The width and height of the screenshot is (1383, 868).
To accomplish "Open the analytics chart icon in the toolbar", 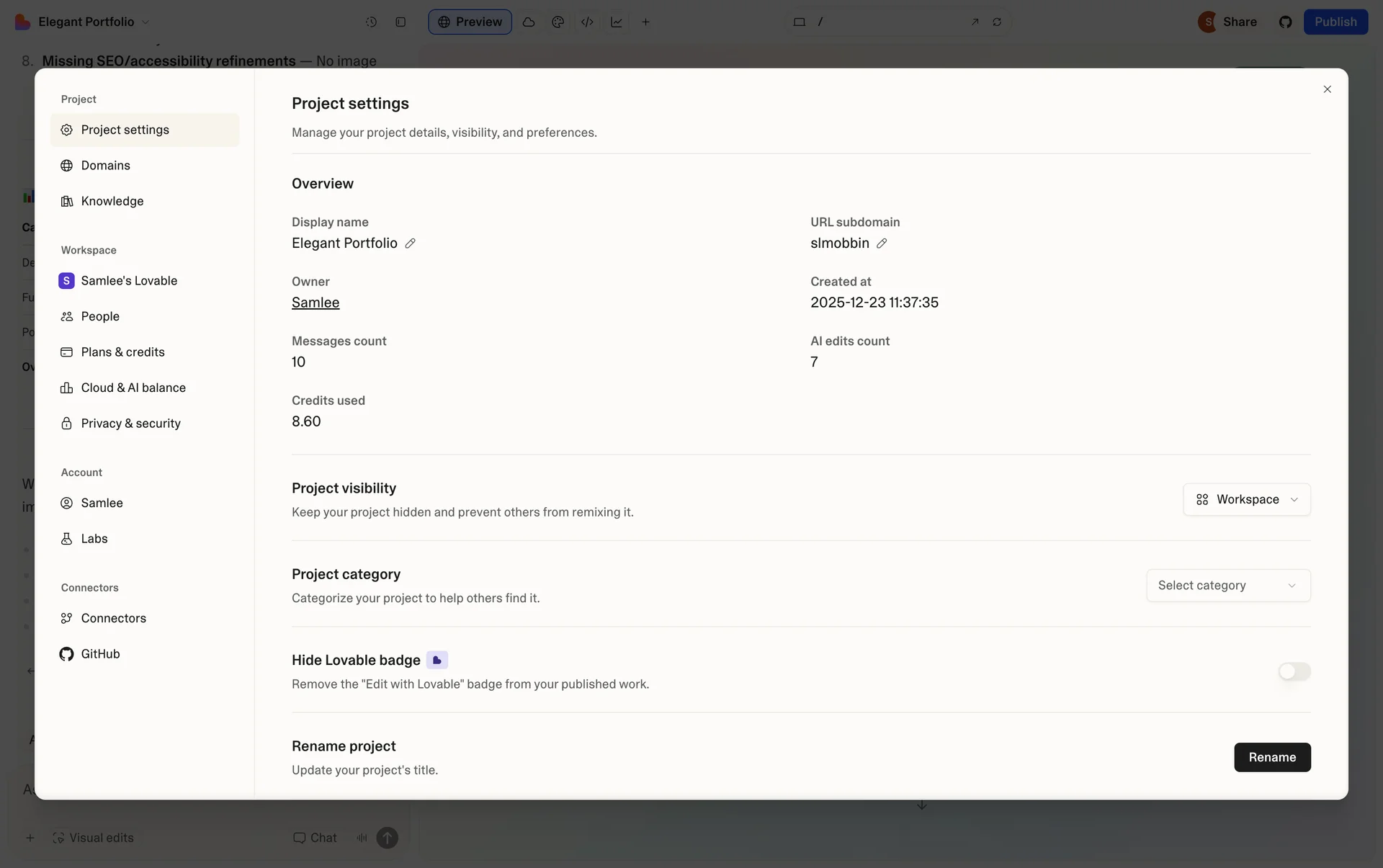I will click(x=617, y=22).
